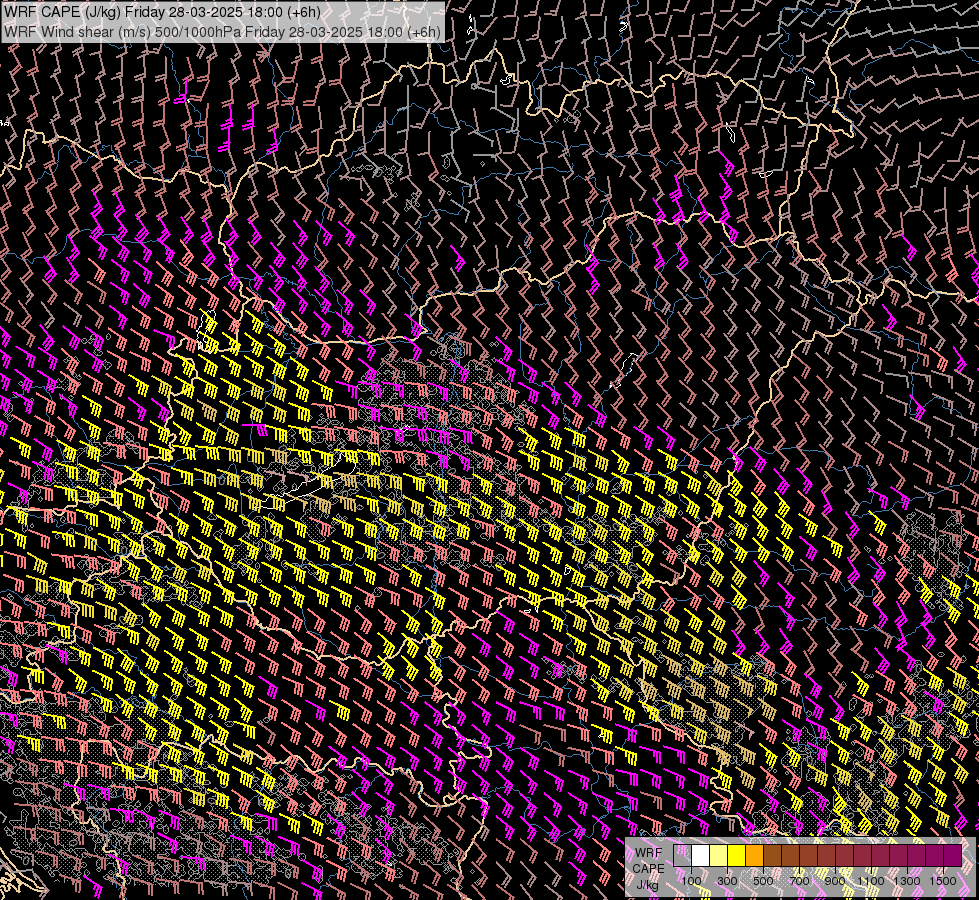The width and height of the screenshot is (979, 900).
Task: Click the WRF Wind shear 500/1000hPa title line
Action: (x=222, y=32)
